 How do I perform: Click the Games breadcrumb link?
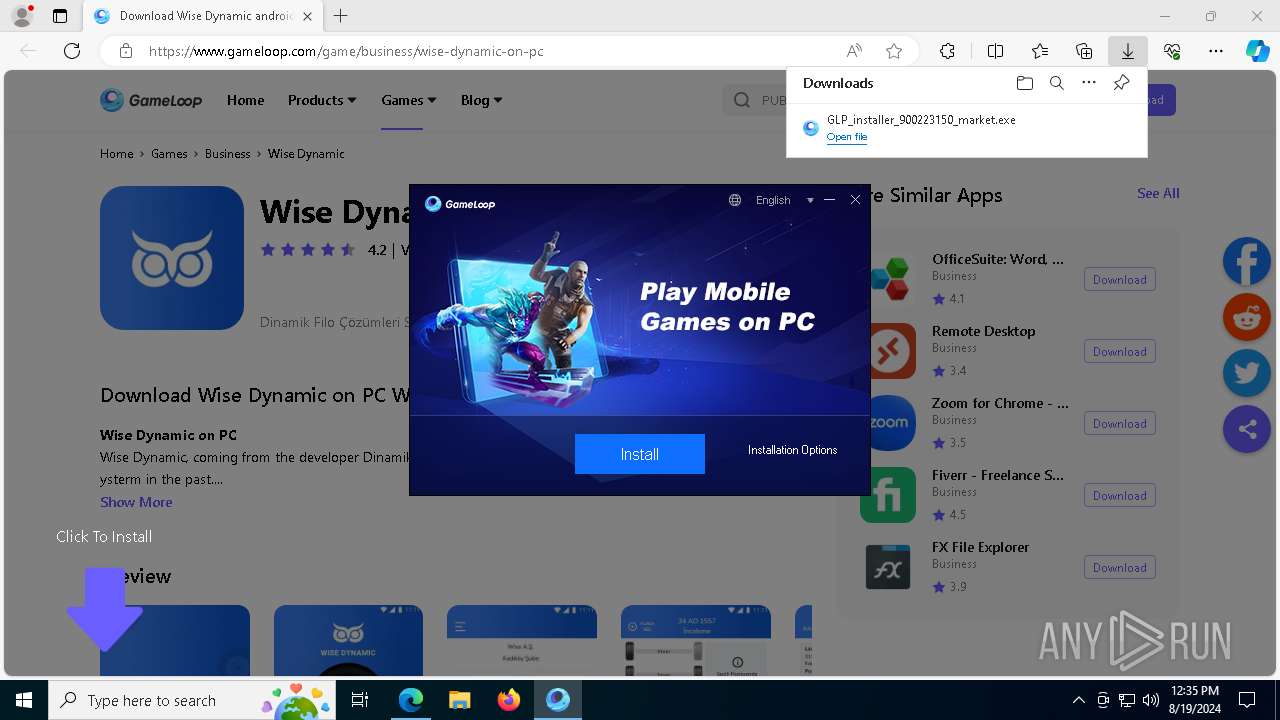pyautogui.click(x=169, y=154)
